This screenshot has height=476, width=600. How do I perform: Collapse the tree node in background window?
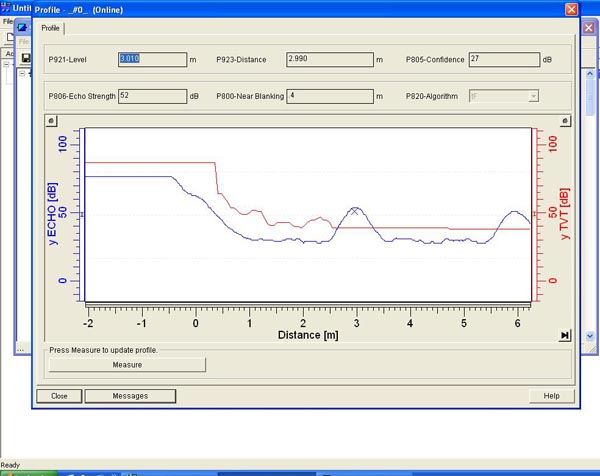click(x=22, y=73)
